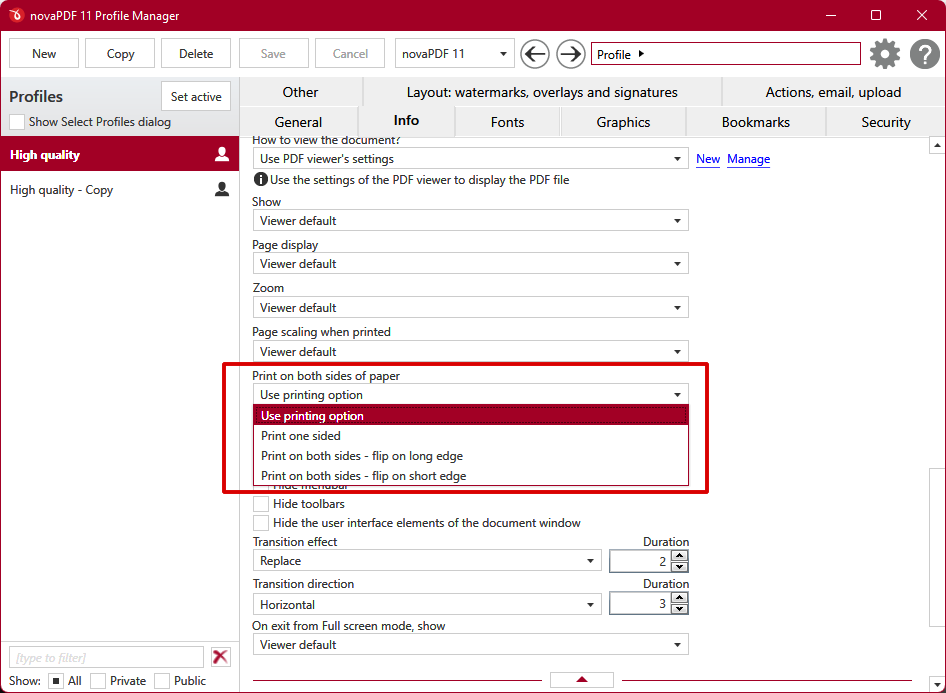This screenshot has height=693, width=946.
Task: Switch to the Info tab
Action: (406, 121)
